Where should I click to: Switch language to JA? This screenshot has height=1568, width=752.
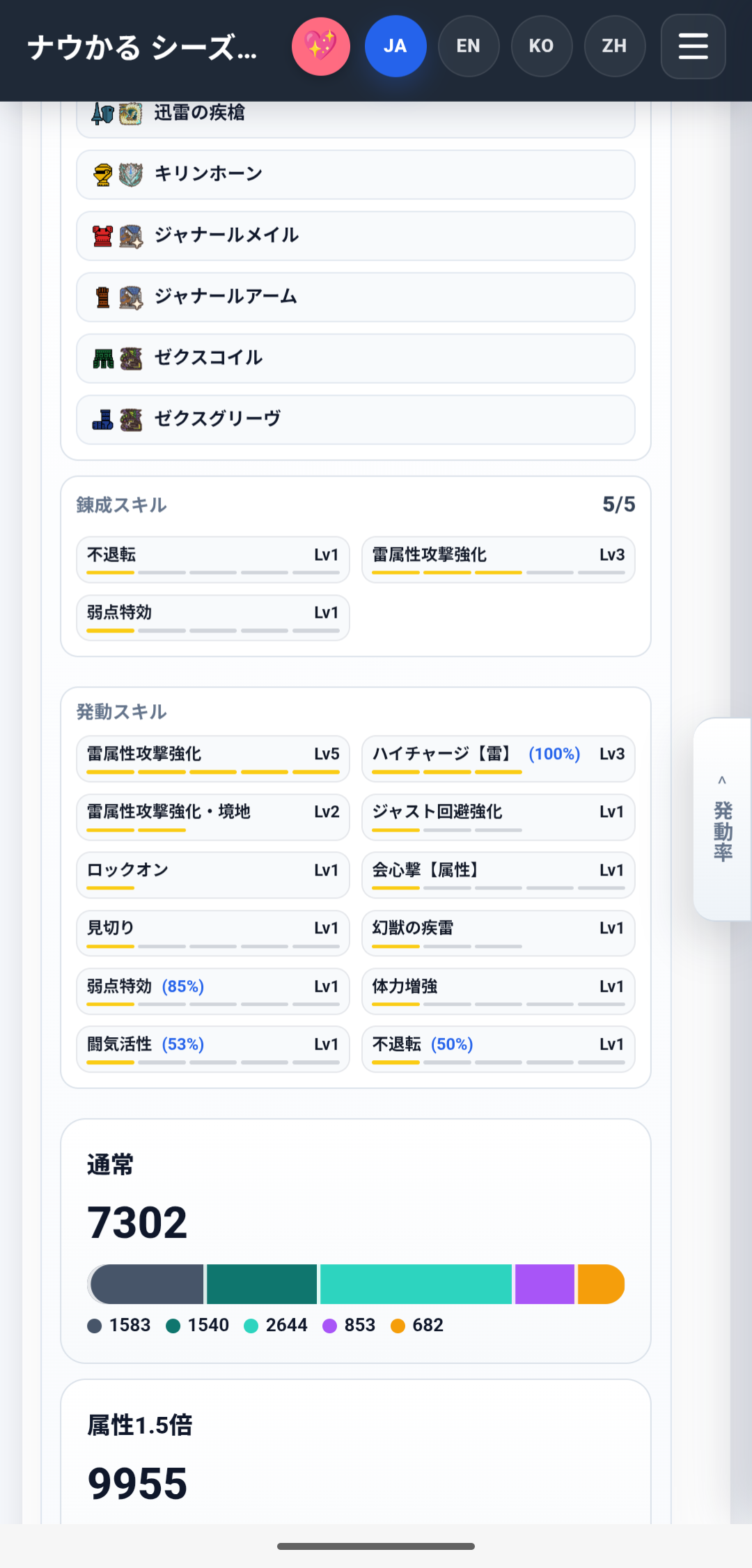coord(395,47)
